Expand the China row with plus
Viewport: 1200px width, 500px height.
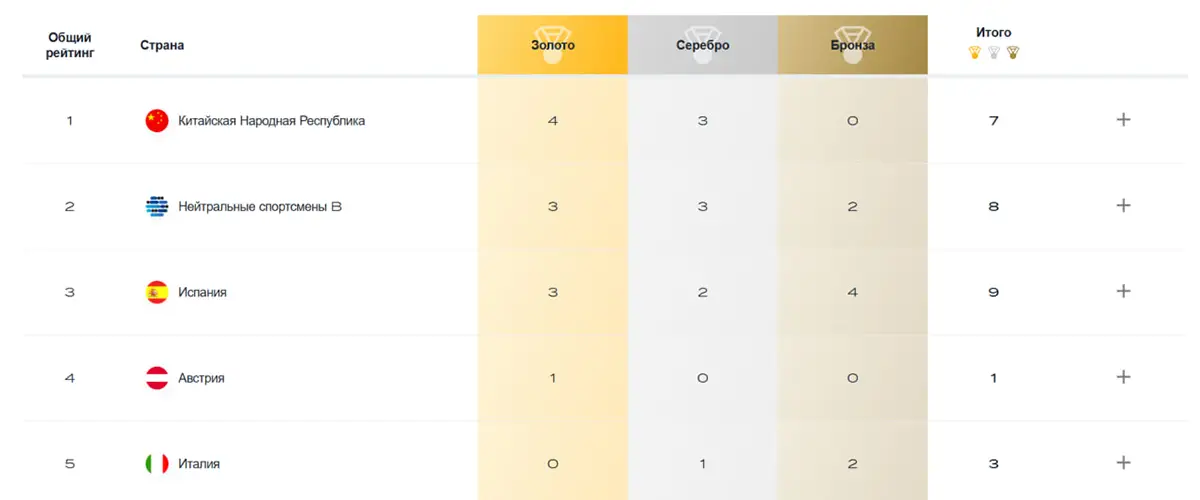(x=1123, y=120)
